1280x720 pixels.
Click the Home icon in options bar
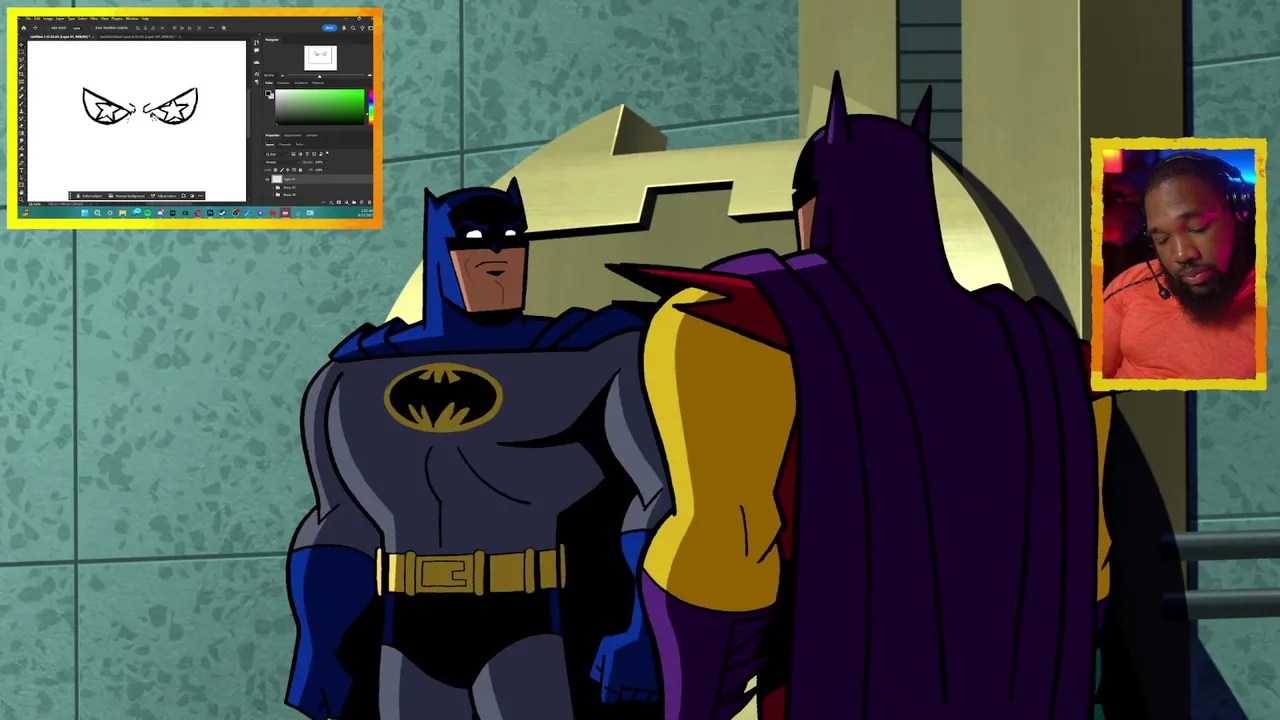pos(24,28)
